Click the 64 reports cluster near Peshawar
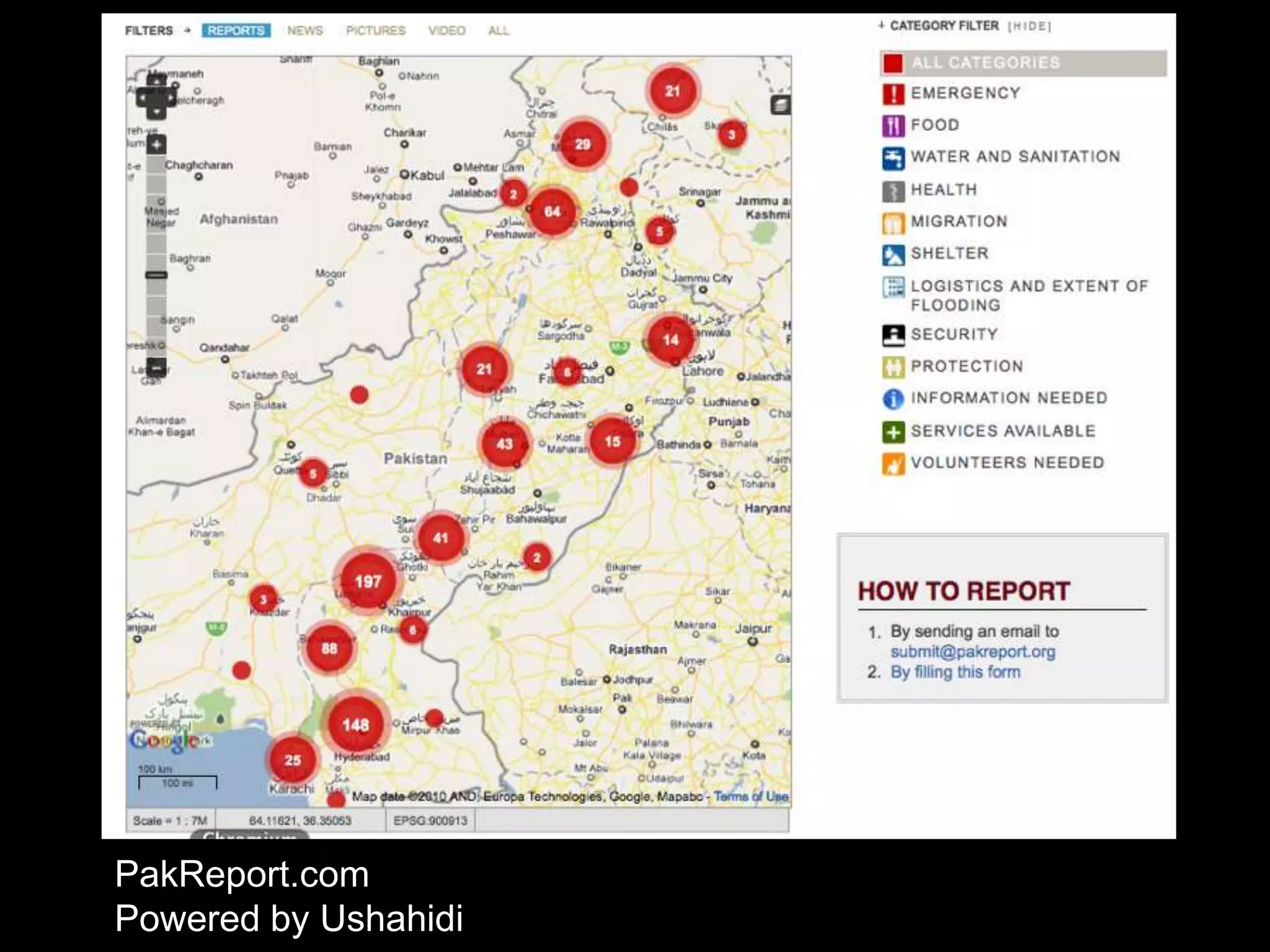The height and width of the screenshot is (952, 1270). pos(552,211)
